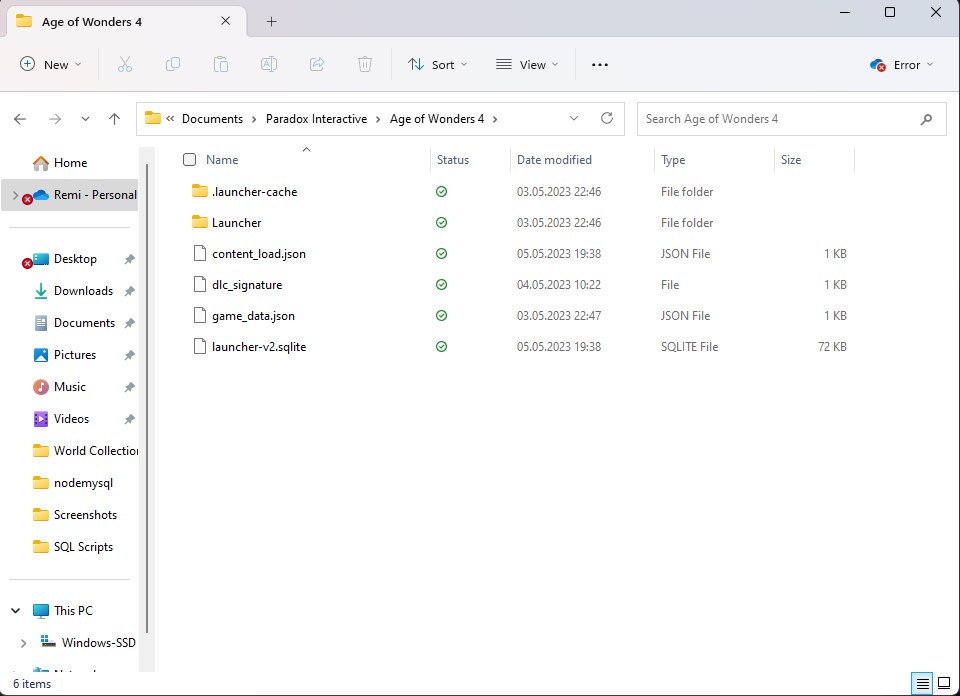Select the Age of Wonders 4 tab

(x=126, y=22)
